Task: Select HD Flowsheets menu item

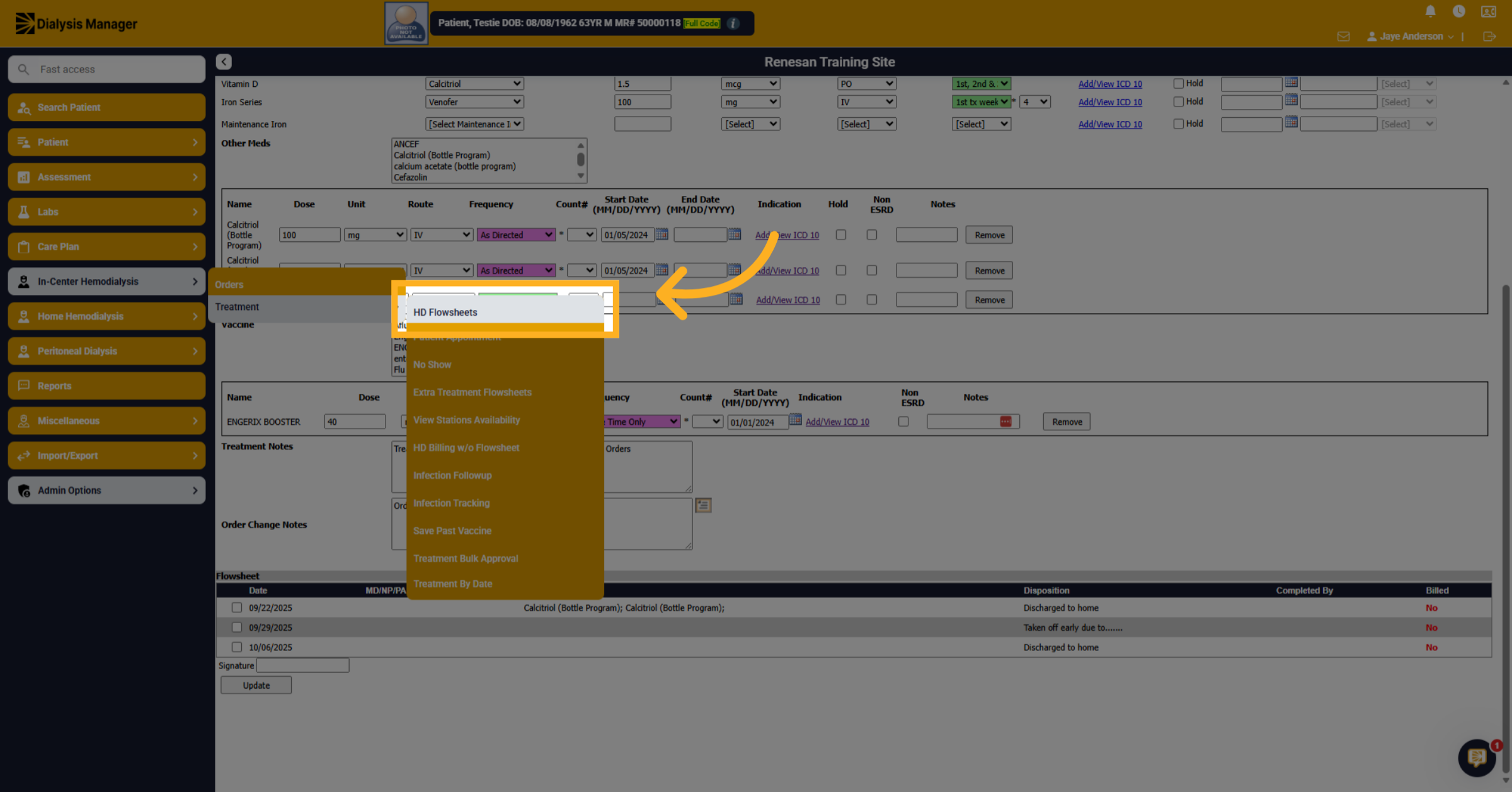Action: pyautogui.click(x=505, y=312)
